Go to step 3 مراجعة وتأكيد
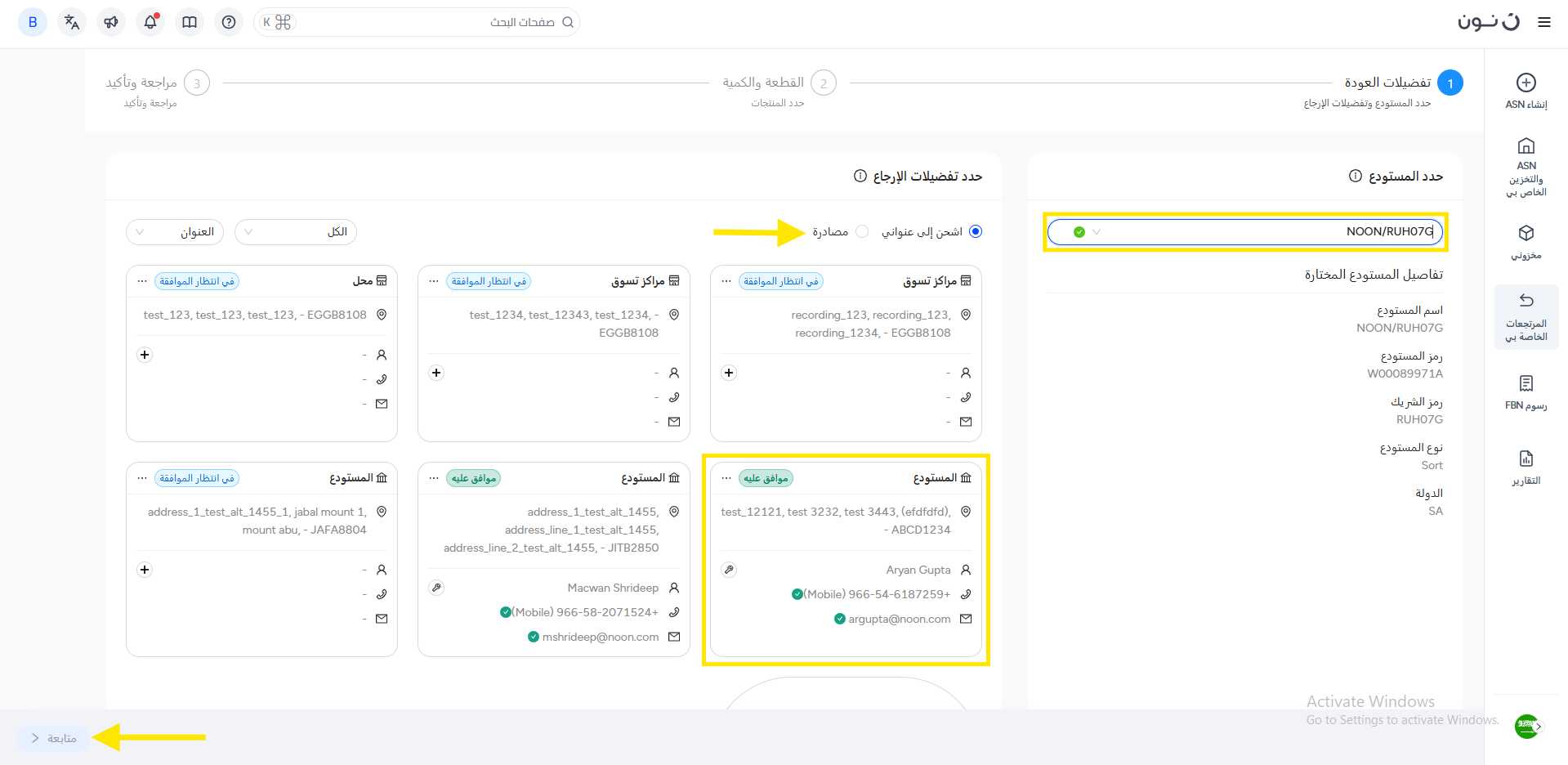1568x765 pixels. (x=158, y=90)
